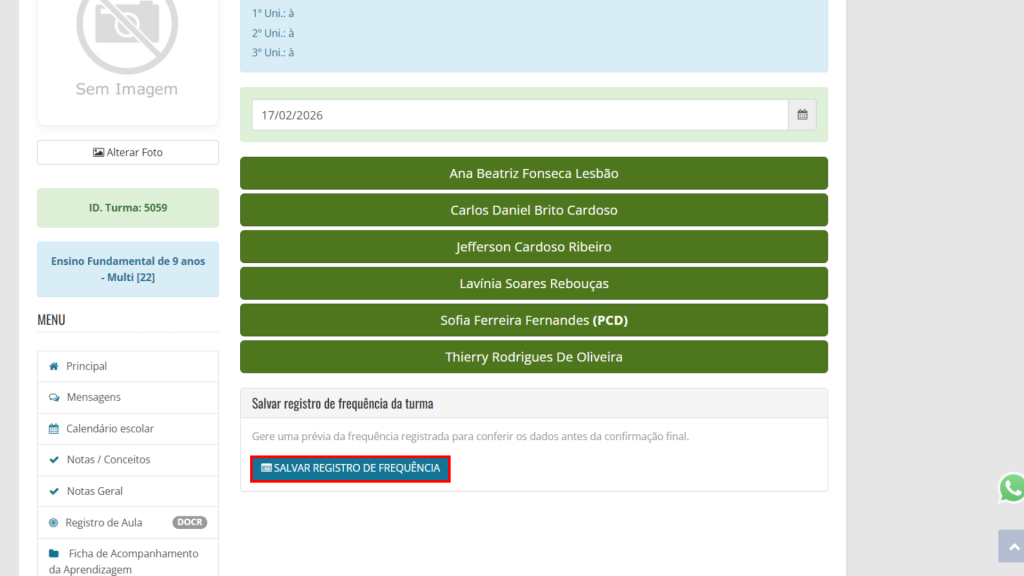Click the date field showing 17/02/2026
This screenshot has height=576, width=1024.
(520, 115)
